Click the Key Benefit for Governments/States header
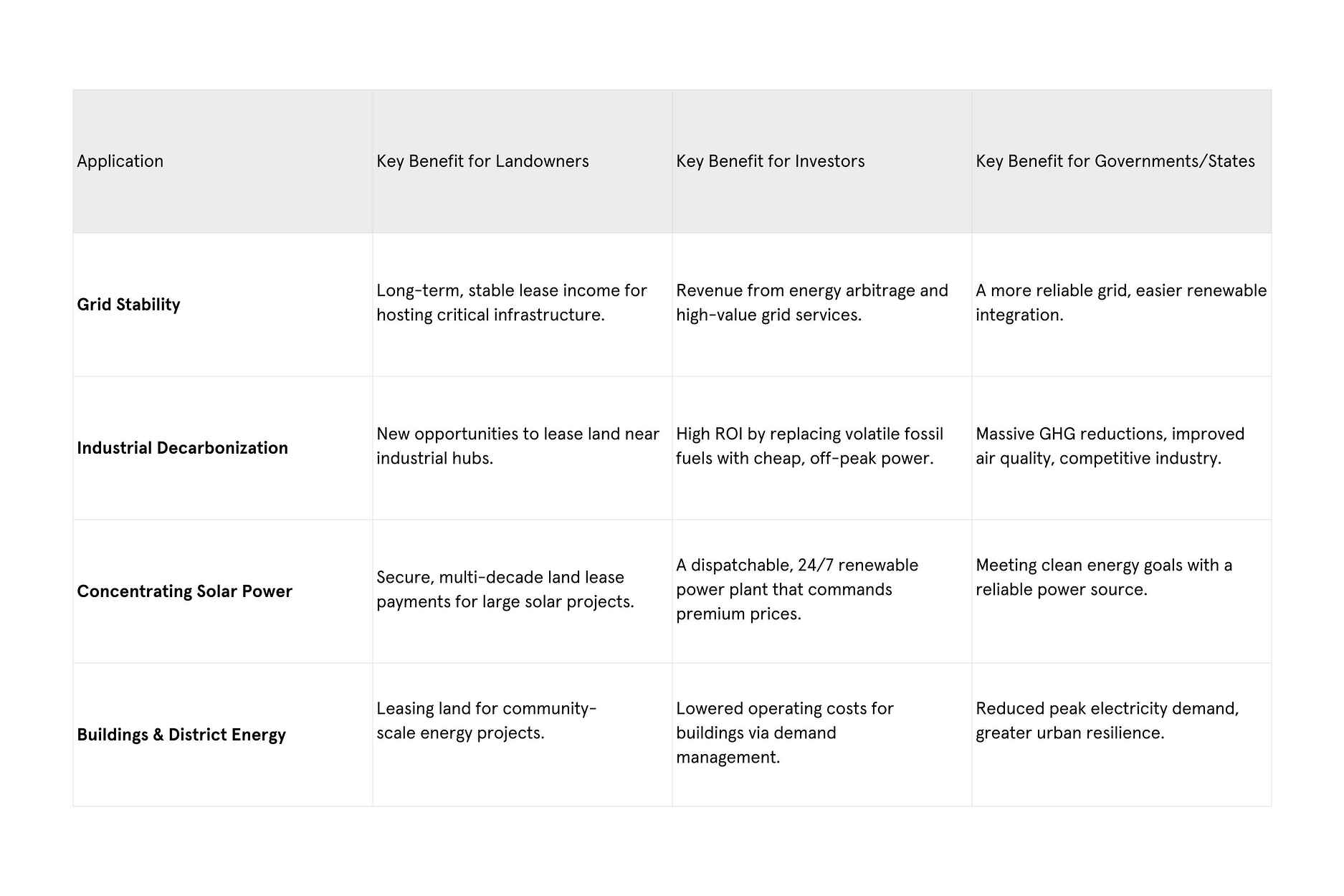 (x=1115, y=161)
